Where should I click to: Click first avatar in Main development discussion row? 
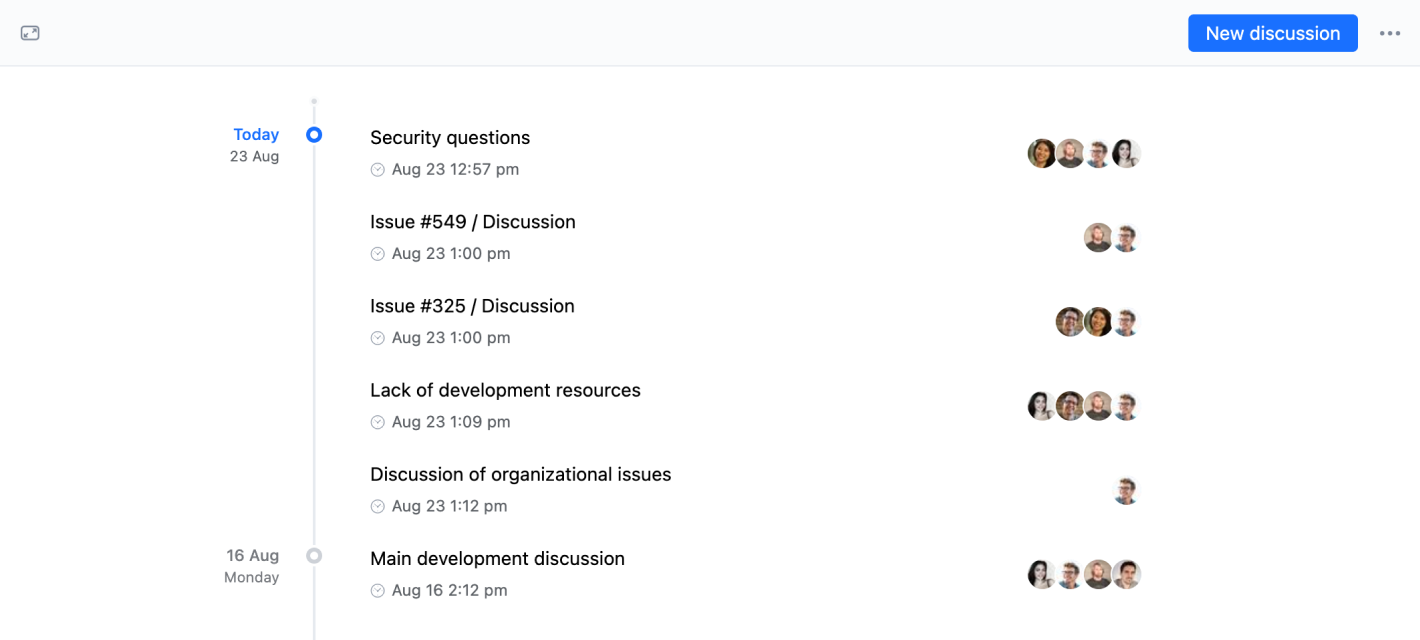tap(1042, 574)
